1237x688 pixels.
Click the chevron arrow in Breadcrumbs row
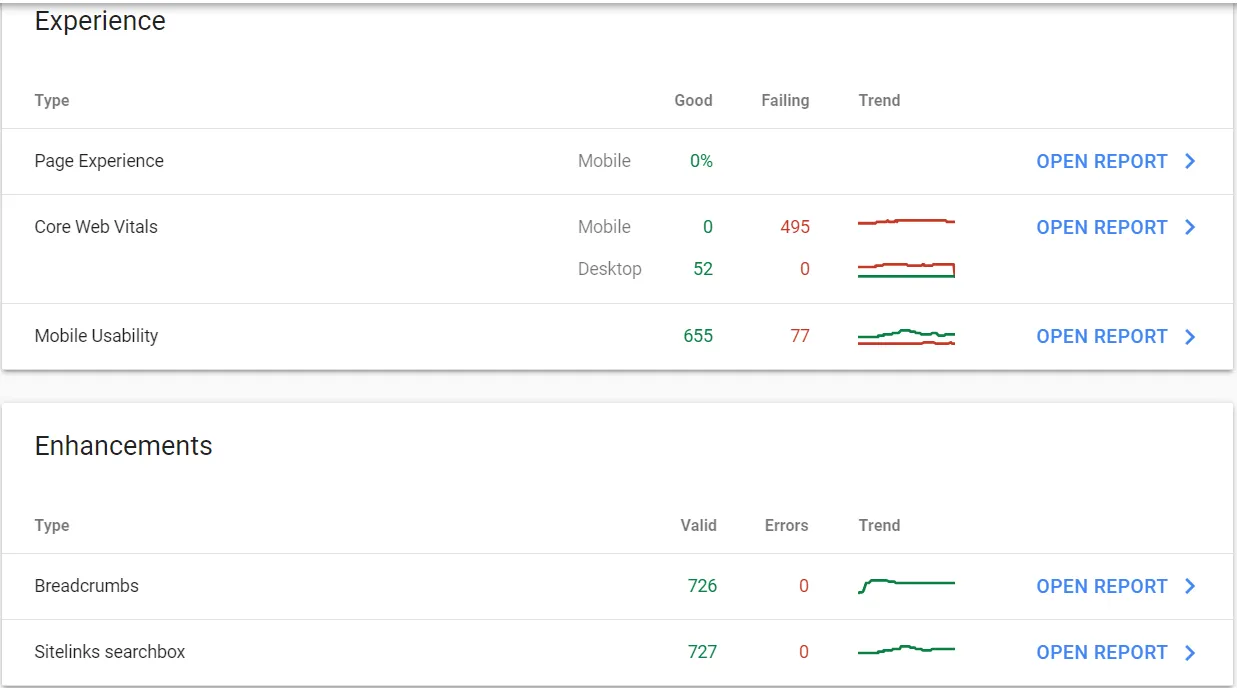[1190, 587]
